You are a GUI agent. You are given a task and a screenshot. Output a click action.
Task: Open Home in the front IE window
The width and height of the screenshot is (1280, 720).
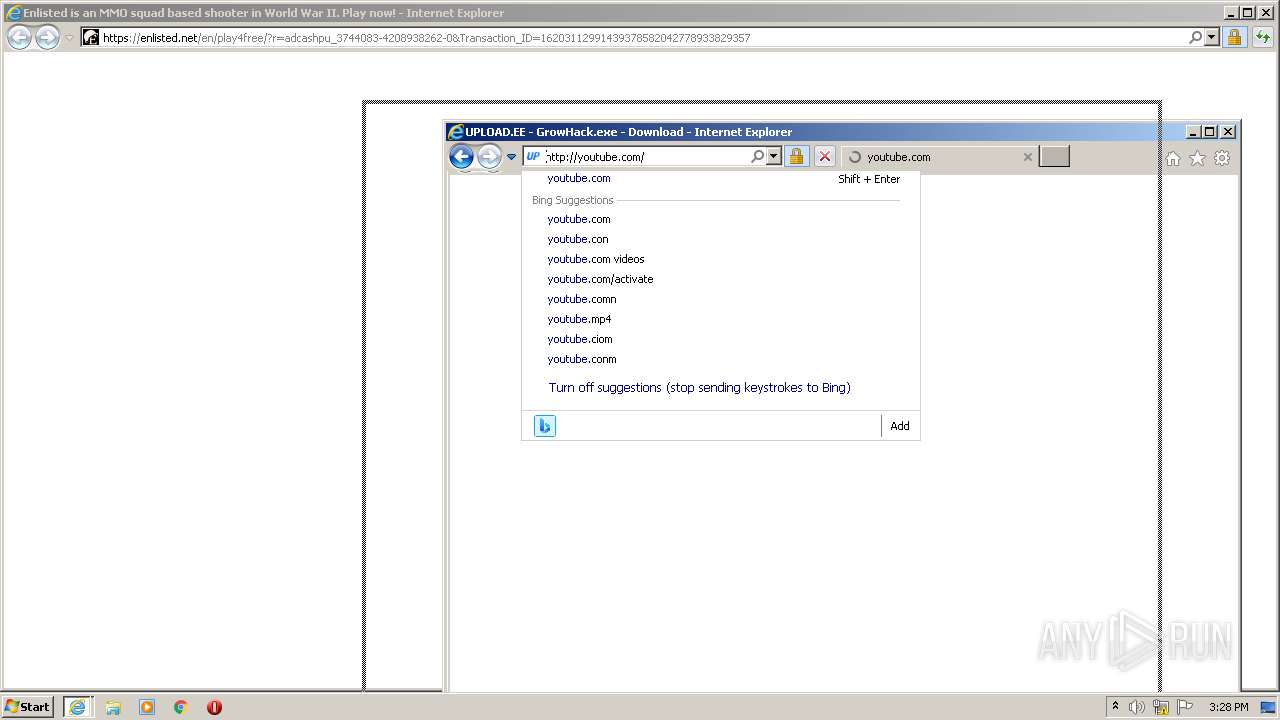click(x=1173, y=158)
